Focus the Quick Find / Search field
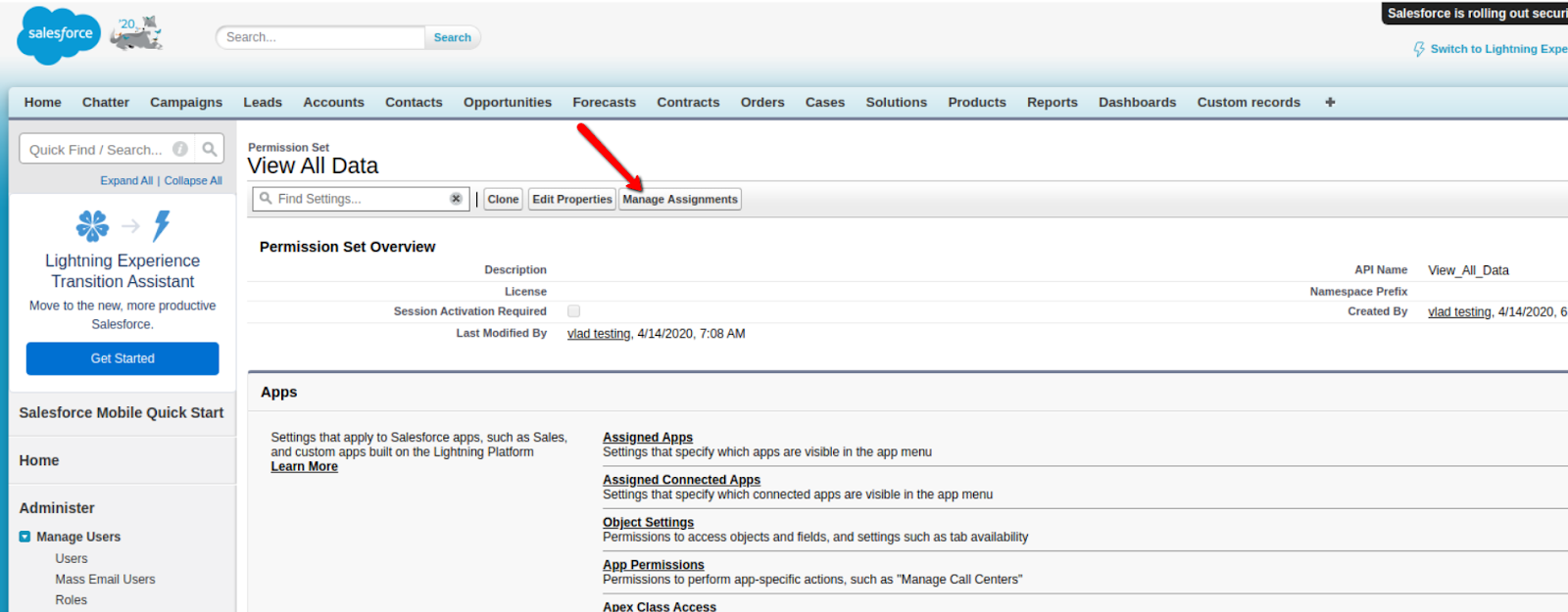 (x=106, y=149)
